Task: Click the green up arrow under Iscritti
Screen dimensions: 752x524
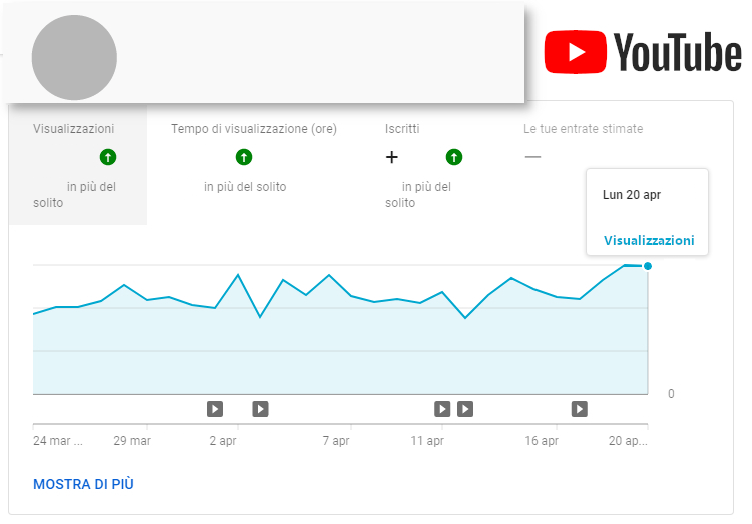Action: [x=454, y=157]
